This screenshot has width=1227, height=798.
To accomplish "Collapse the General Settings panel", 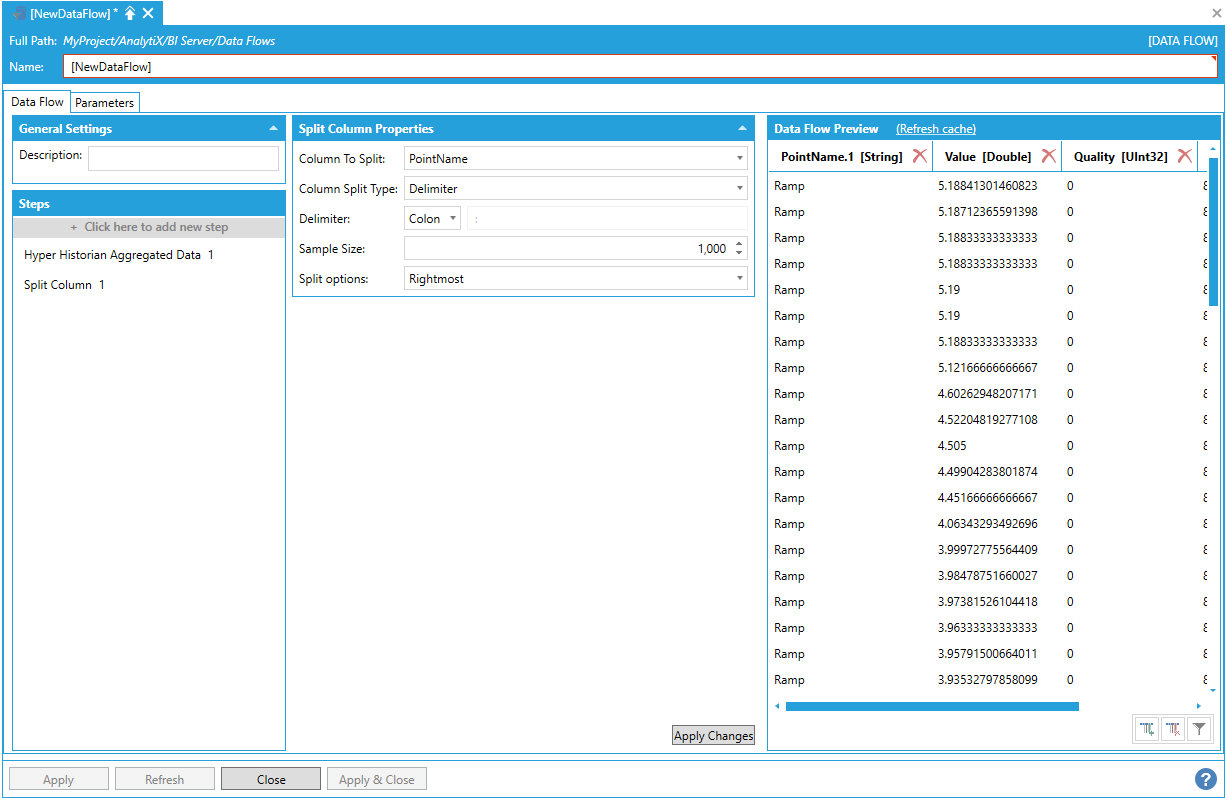I will [x=273, y=129].
